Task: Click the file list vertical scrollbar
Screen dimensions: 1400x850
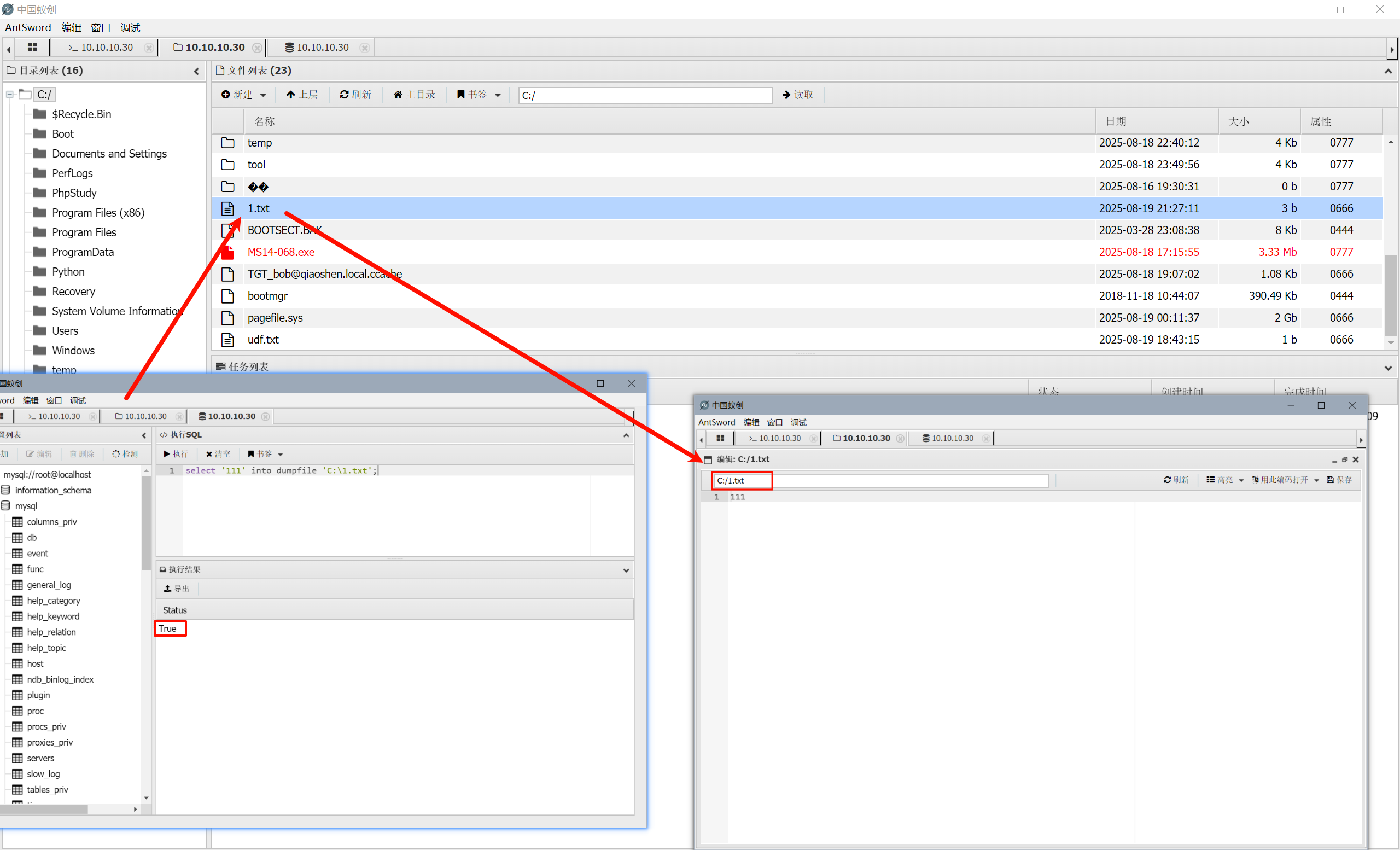Action: tap(1390, 295)
